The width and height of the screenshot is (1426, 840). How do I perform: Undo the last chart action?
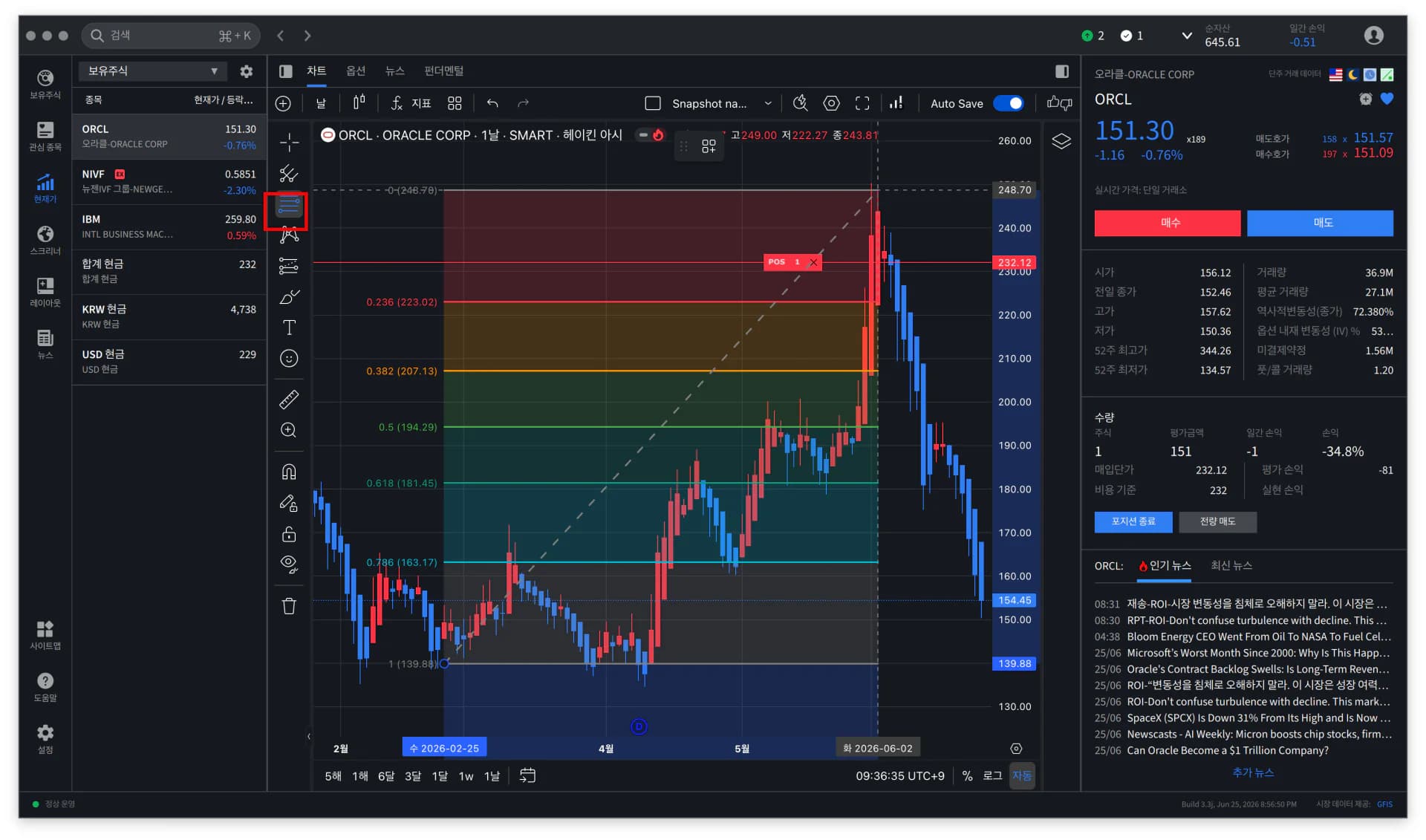492,103
